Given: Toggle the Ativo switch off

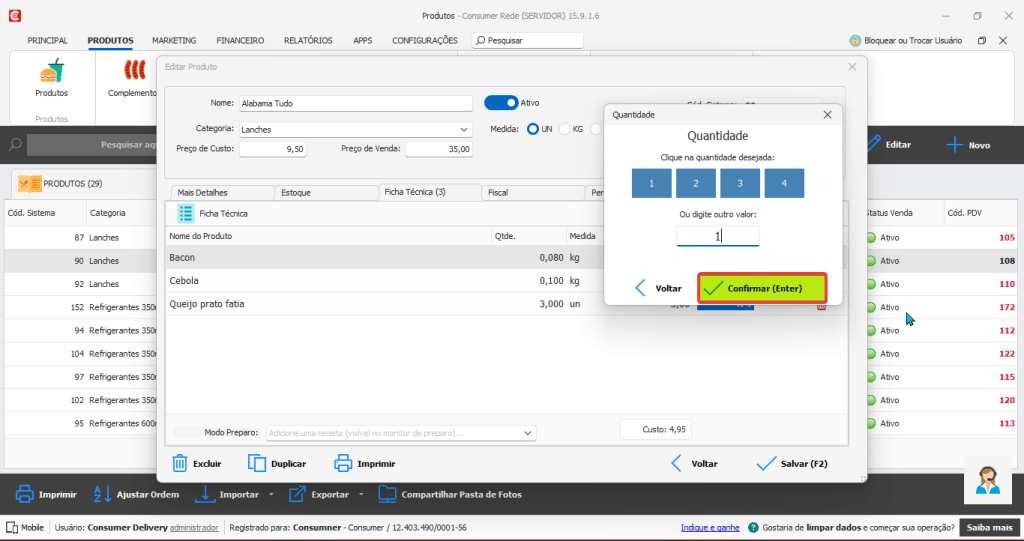Looking at the screenshot, I should [501, 102].
